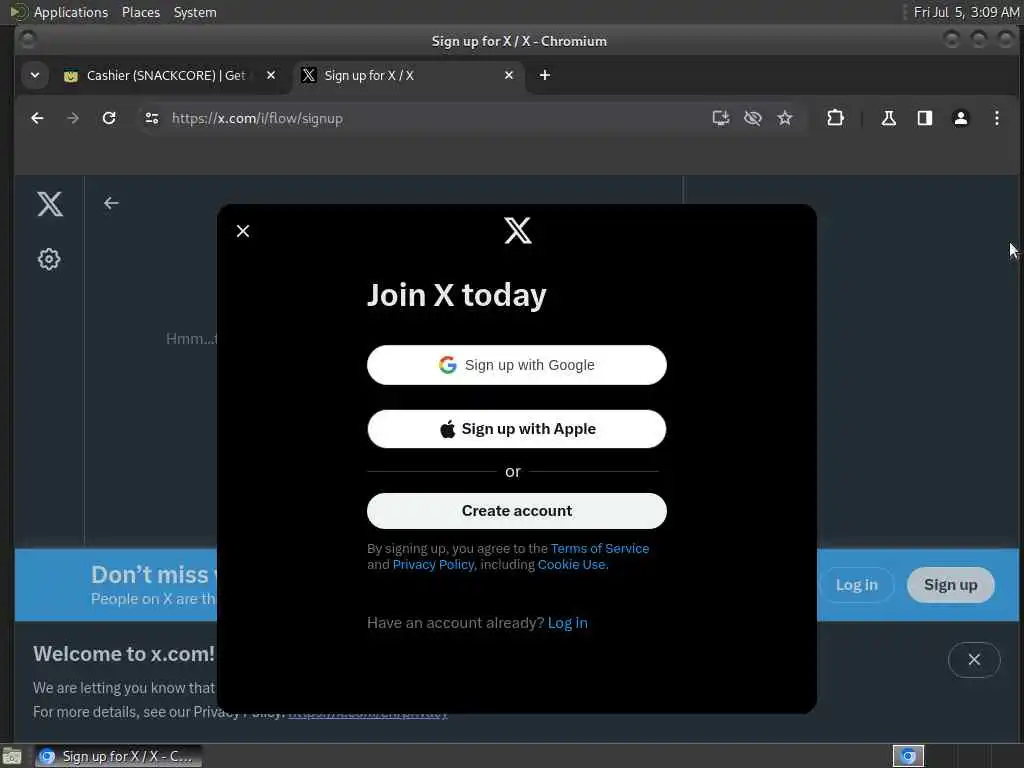
Task: Open a new tab with plus button
Action: click(545, 75)
